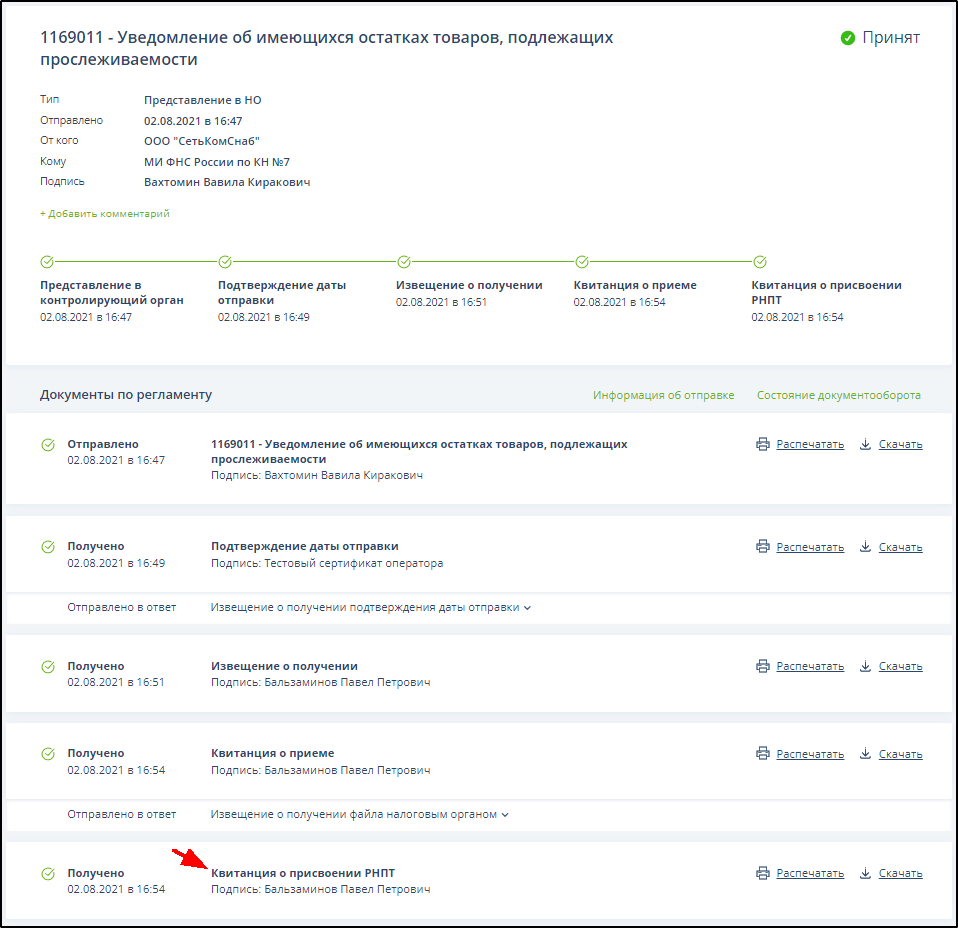Click Добавить комментарий link
958x928 pixels.
[105, 213]
